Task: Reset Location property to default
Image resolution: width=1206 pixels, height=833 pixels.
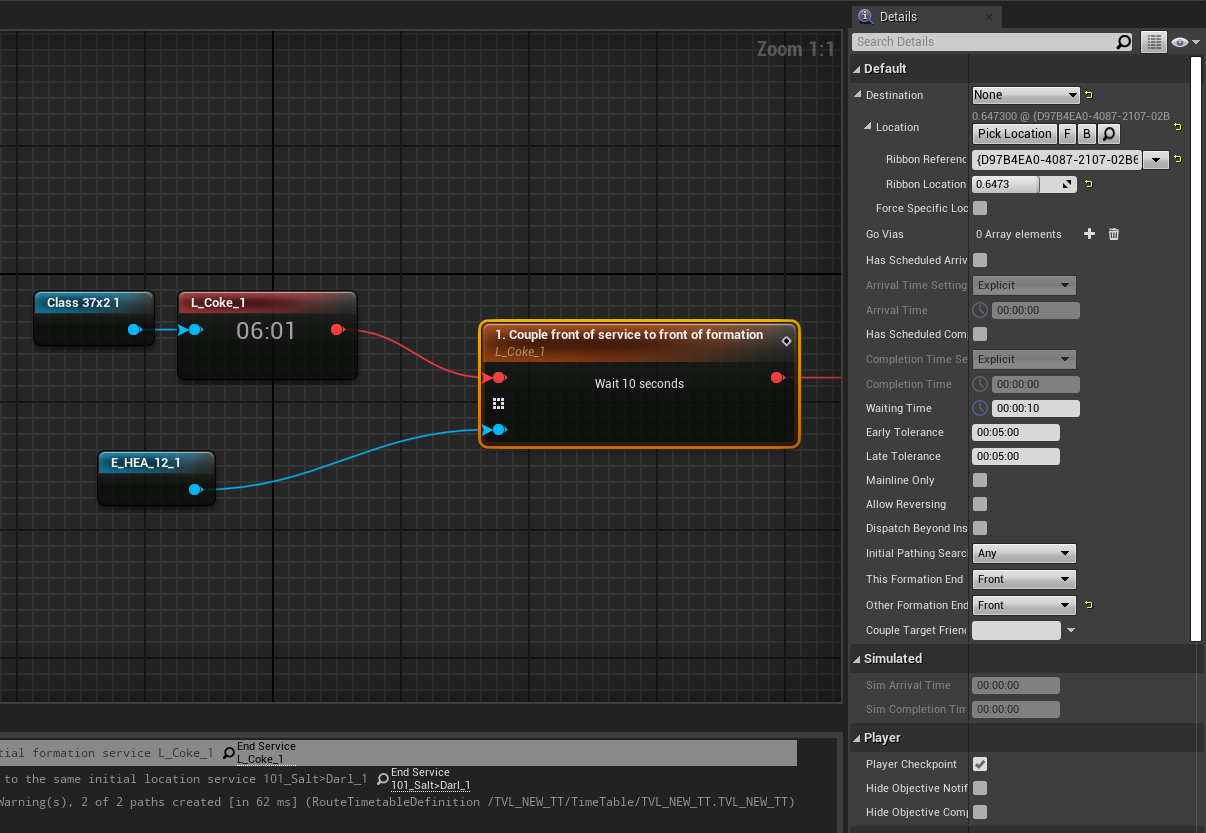Action: click(1177, 127)
